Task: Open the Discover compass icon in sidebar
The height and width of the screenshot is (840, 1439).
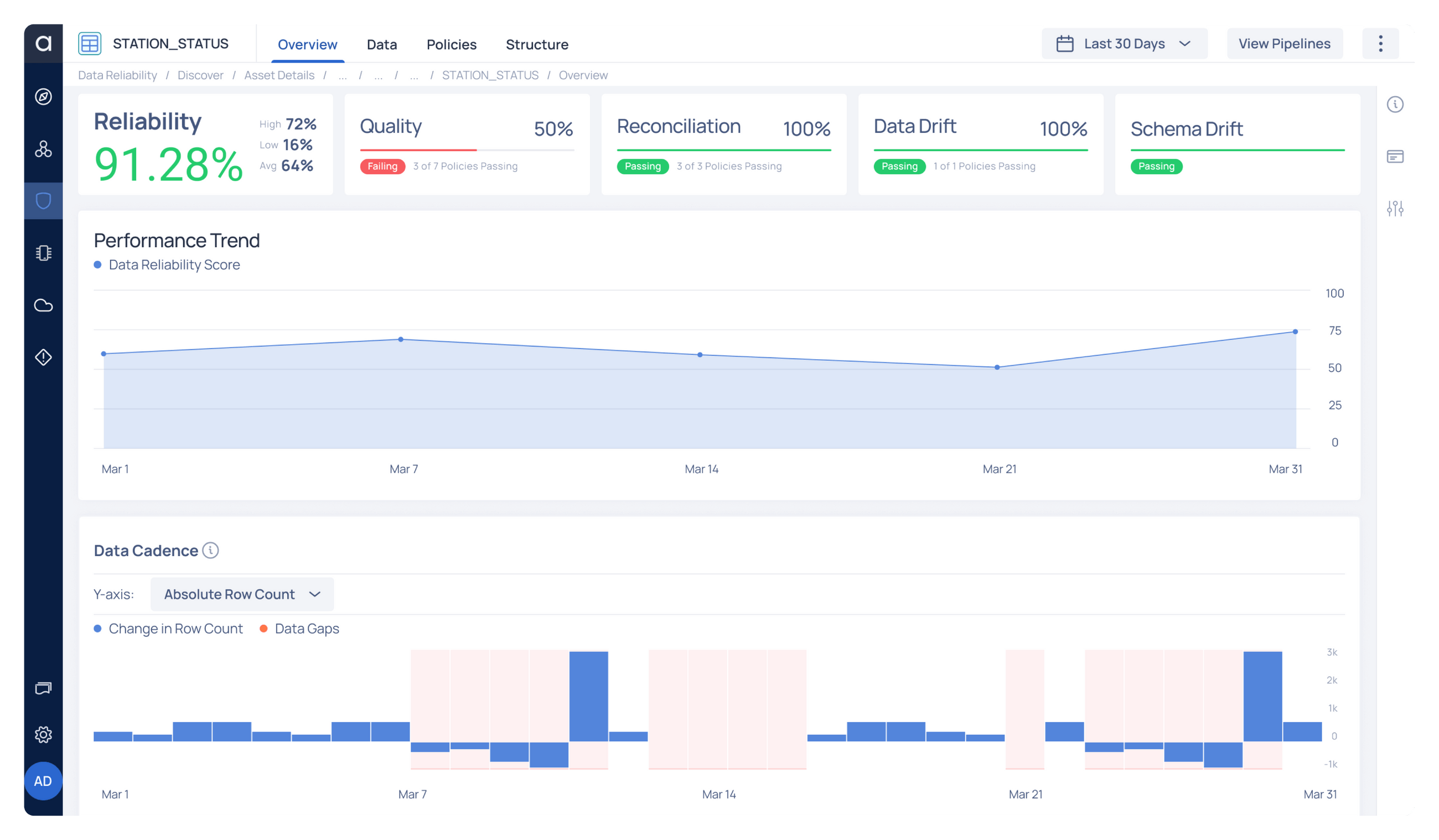Action: click(43, 96)
